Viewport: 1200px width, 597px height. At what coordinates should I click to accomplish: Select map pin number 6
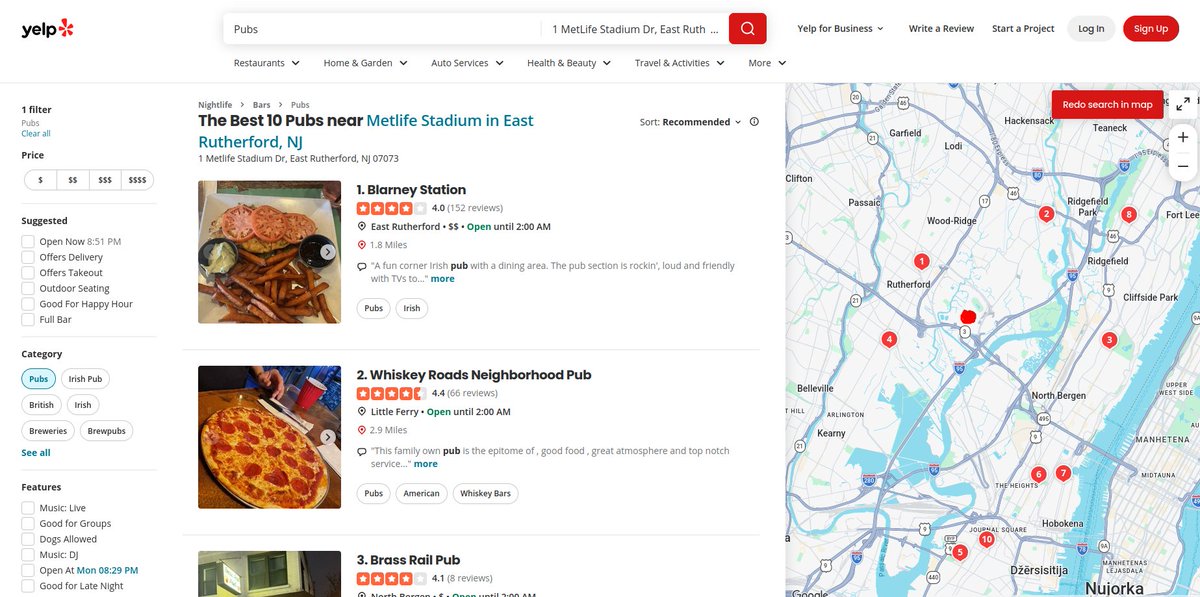(1038, 474)
